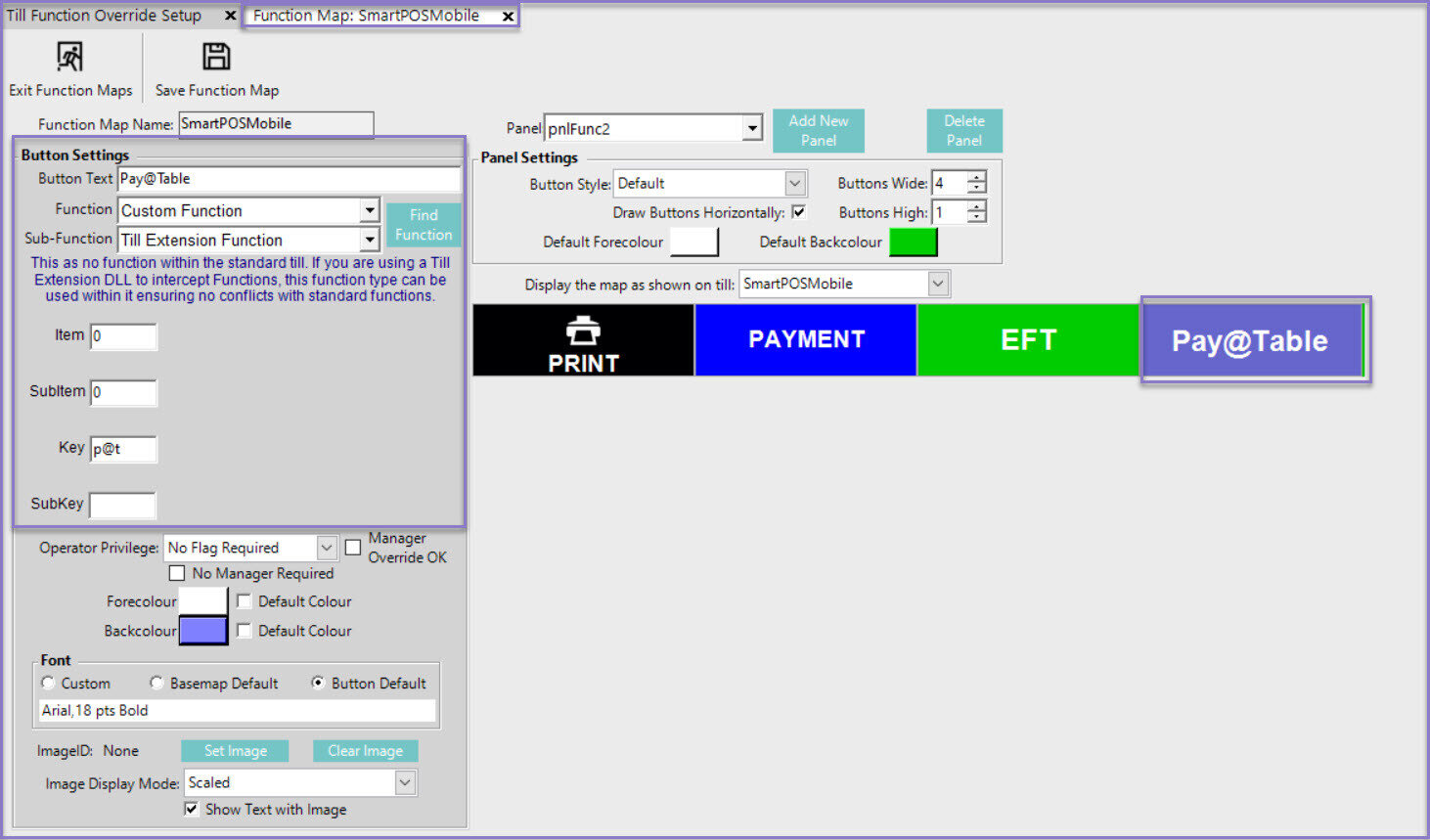Open the Operator Privilege dropdown
The image size is (1430, 840).
point(327,548)
